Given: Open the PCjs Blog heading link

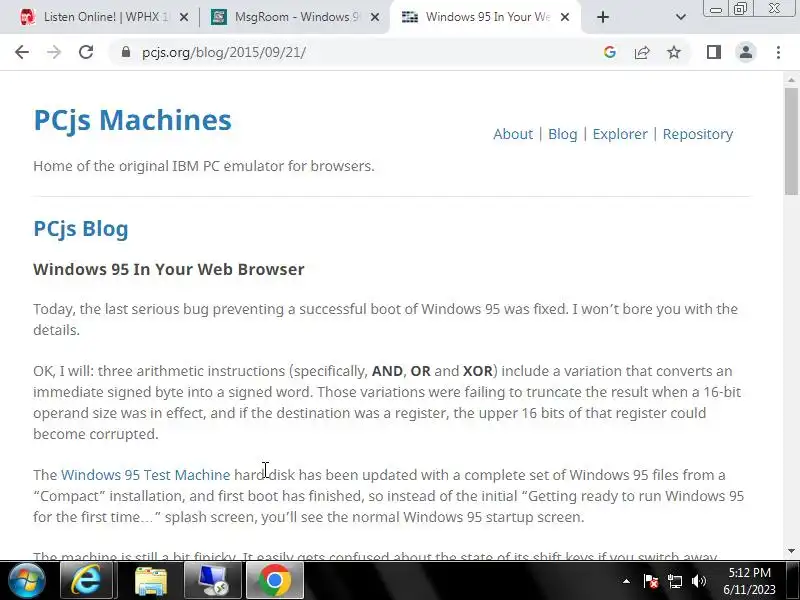Looking at the screenshot, I should click(81, 229).
